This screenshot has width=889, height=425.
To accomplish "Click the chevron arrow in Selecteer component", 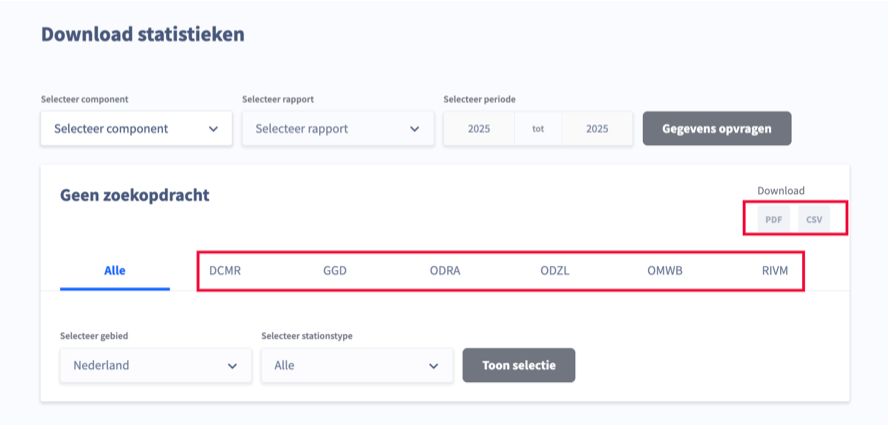I will pos(213,129).
